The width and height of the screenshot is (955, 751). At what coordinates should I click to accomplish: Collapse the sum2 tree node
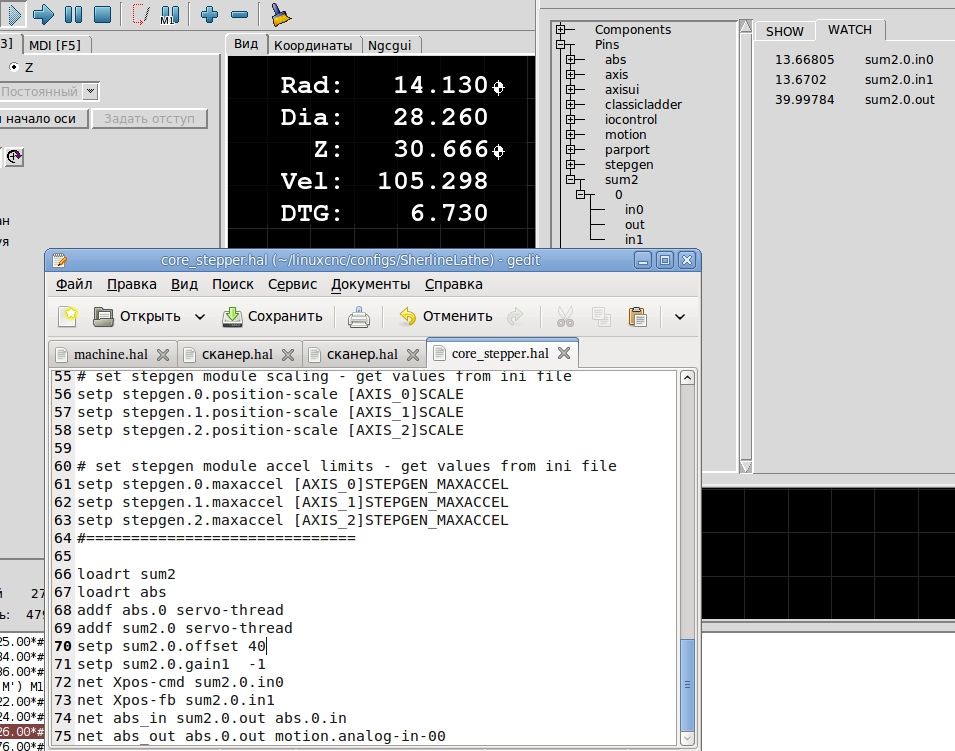[570, 180]
